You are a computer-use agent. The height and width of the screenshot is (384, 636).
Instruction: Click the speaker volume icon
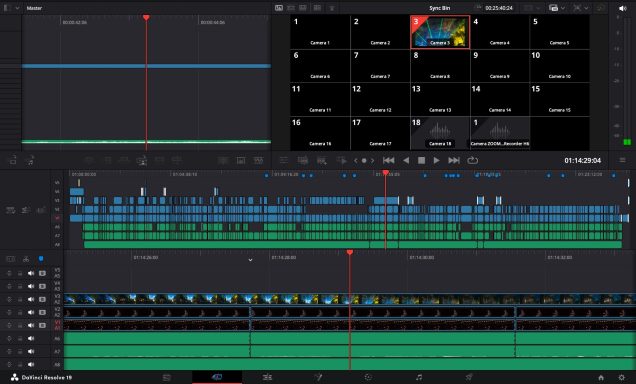pos(623,8)
